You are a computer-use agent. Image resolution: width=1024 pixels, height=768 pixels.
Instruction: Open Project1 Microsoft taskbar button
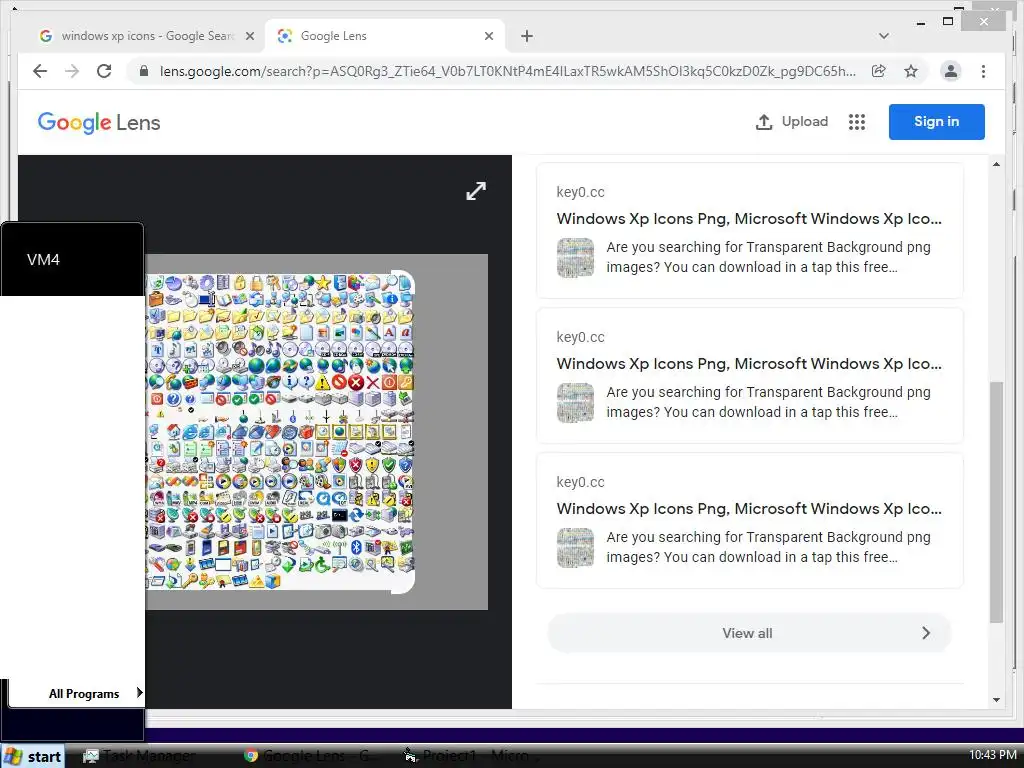[x=470, y=756]
